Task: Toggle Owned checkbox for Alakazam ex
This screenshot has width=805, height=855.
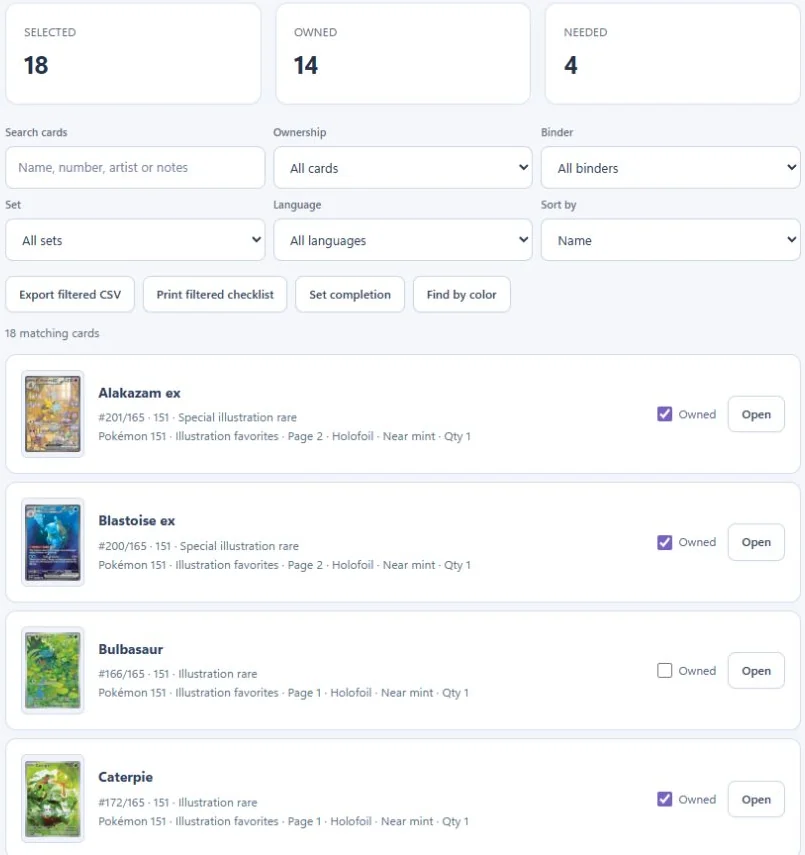Action: (664, 414)
